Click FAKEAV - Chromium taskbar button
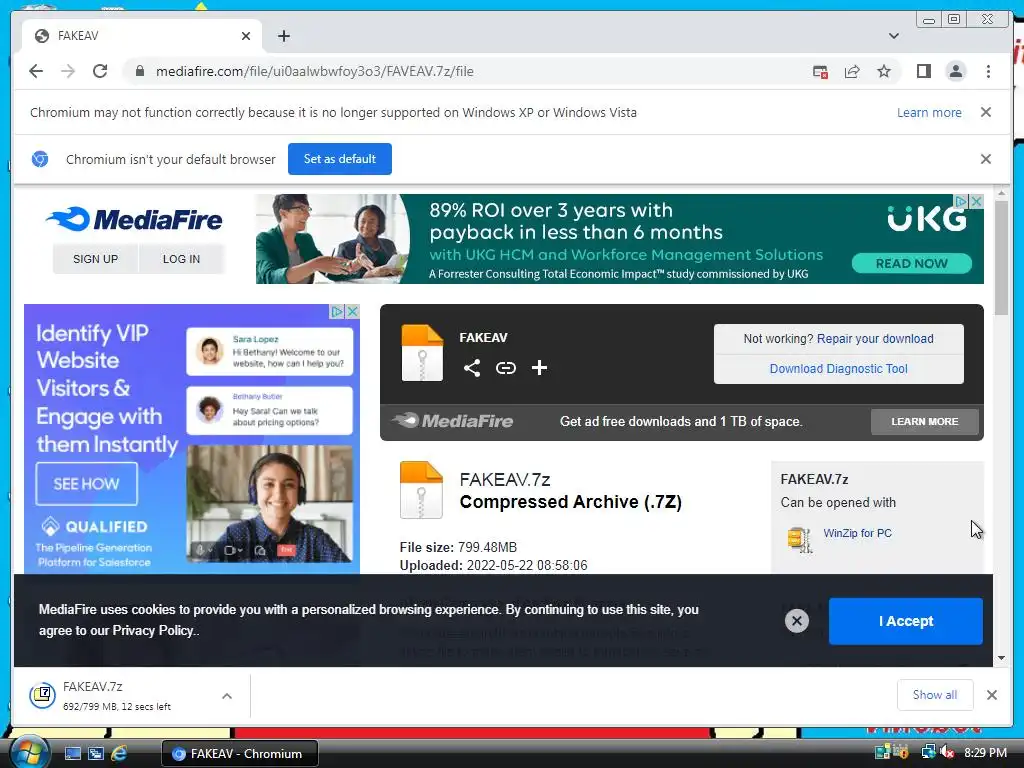1024x768 pixels. point(240,754)
